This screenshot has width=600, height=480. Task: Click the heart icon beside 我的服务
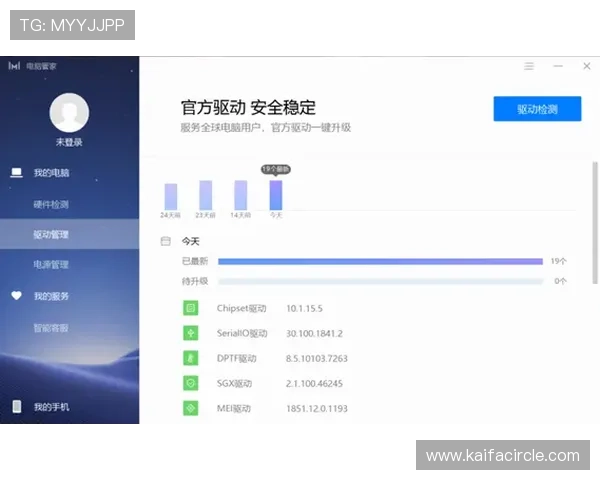(16, 296)
